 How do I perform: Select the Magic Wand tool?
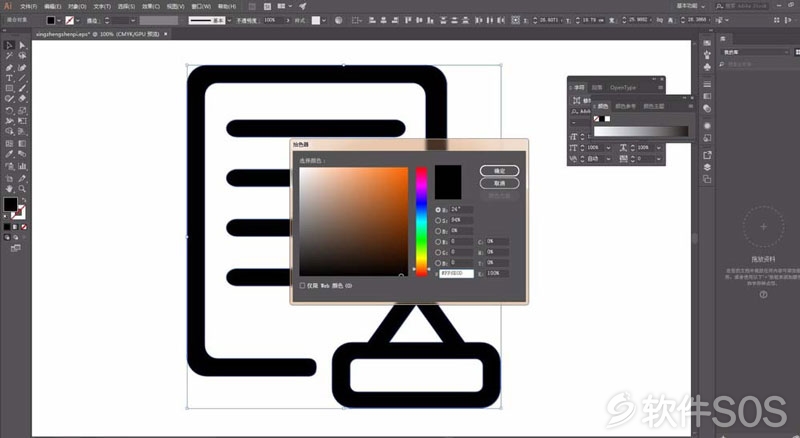click(x=9, y=56)
